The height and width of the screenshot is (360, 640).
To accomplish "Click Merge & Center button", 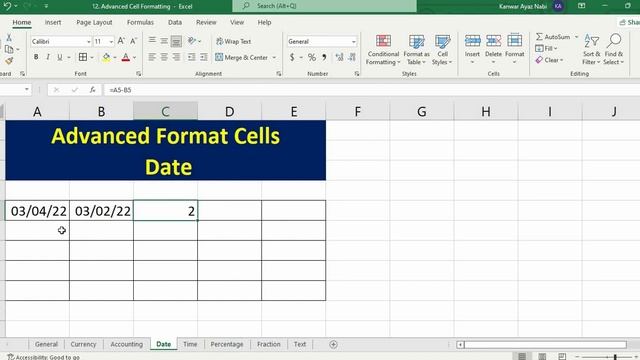I will point(242,58).
